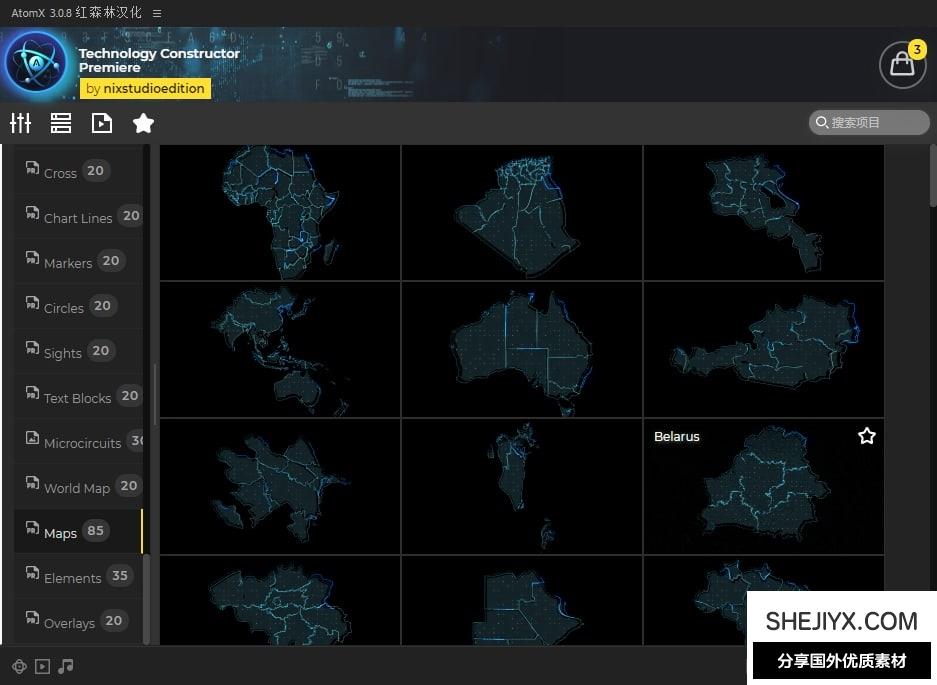This screenshot has height=685, width=937.
Task: Open the shopping bag cart icon
Action: tap(902, 65)
